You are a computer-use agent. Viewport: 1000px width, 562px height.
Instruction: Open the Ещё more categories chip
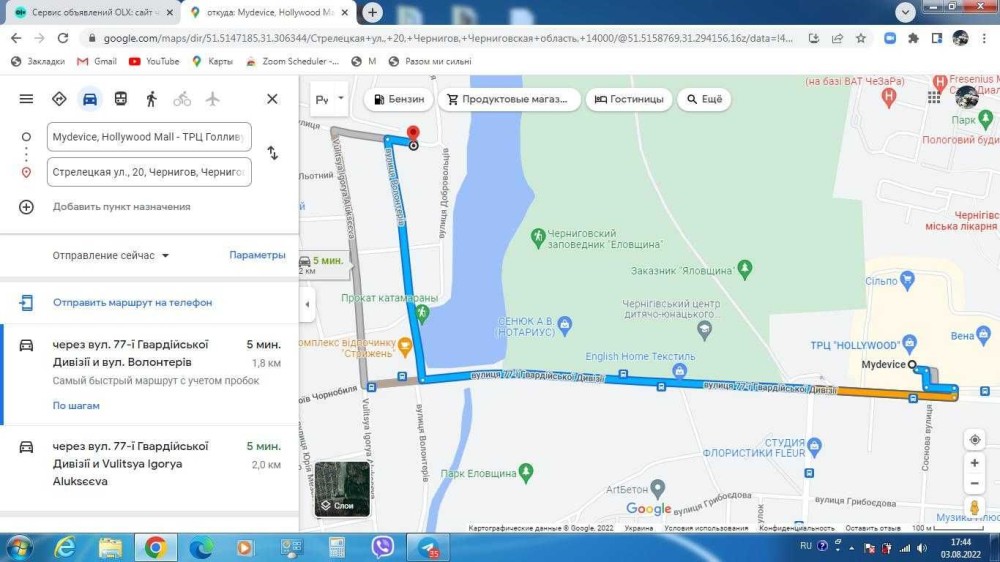704,99
